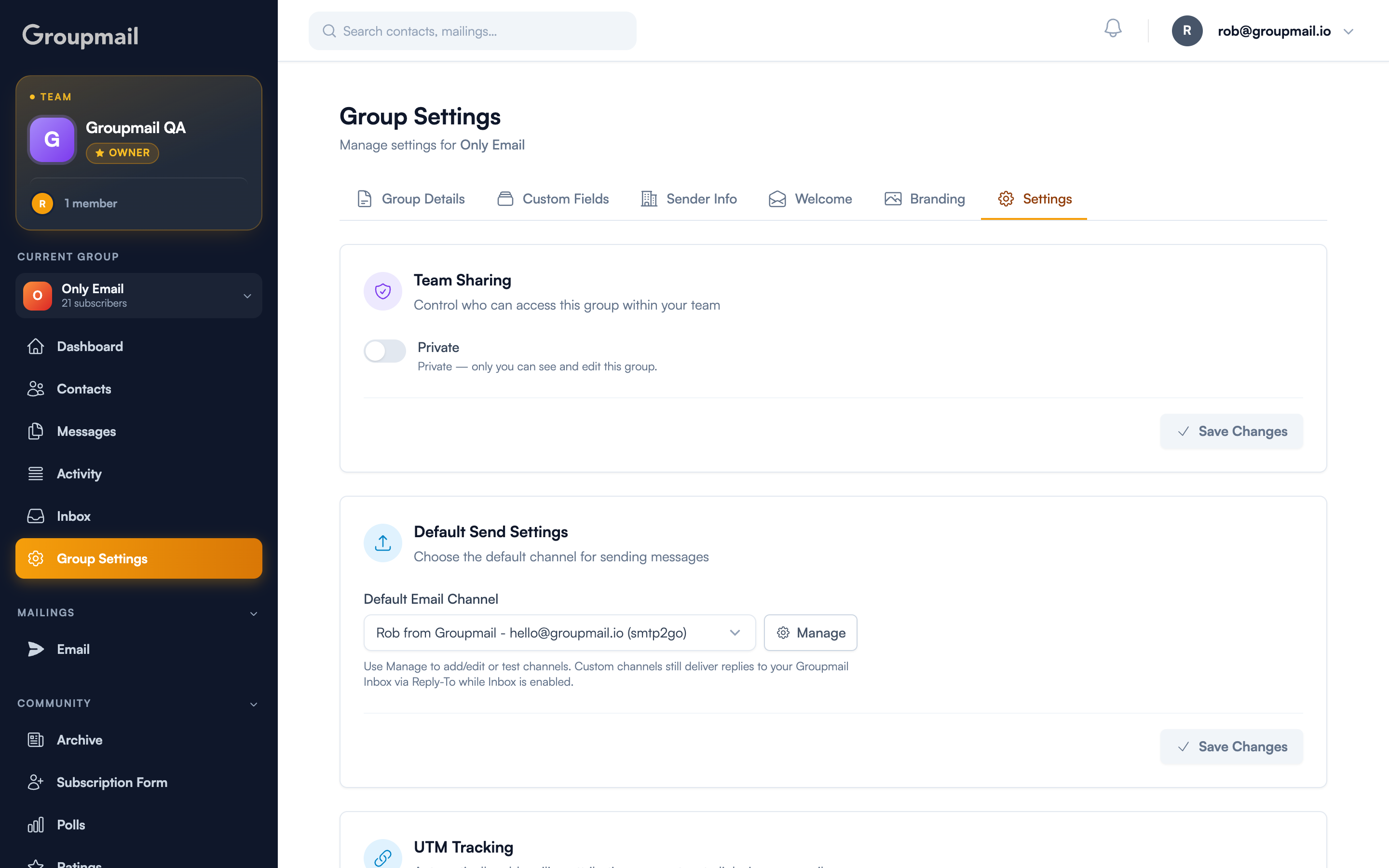The image size is (1389, 868).
Task: Open the Polls page
Action: [139, 825]
